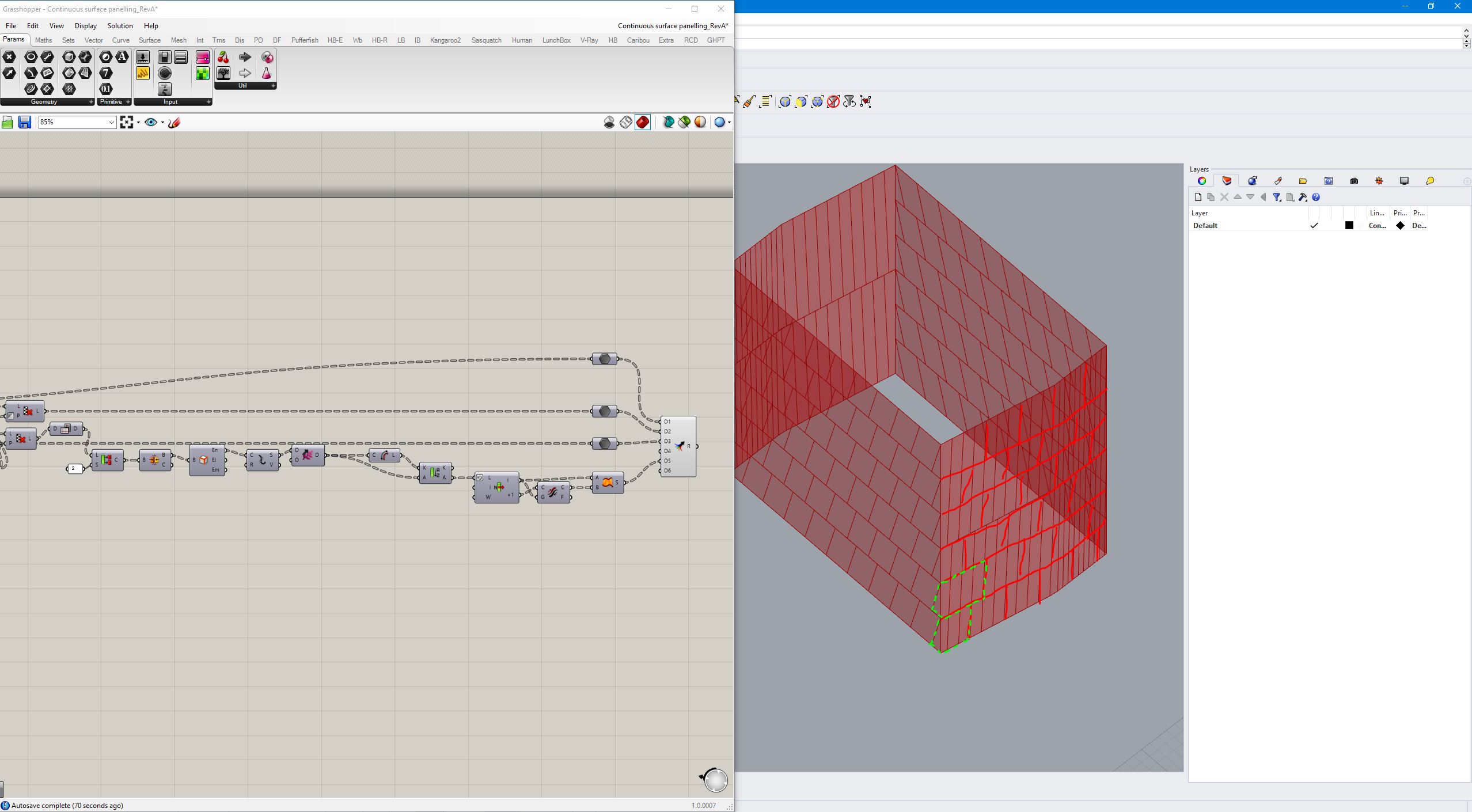1472x812 pixels.
Task: Delete the selected Rhino layer
Action: [1224, 198]
